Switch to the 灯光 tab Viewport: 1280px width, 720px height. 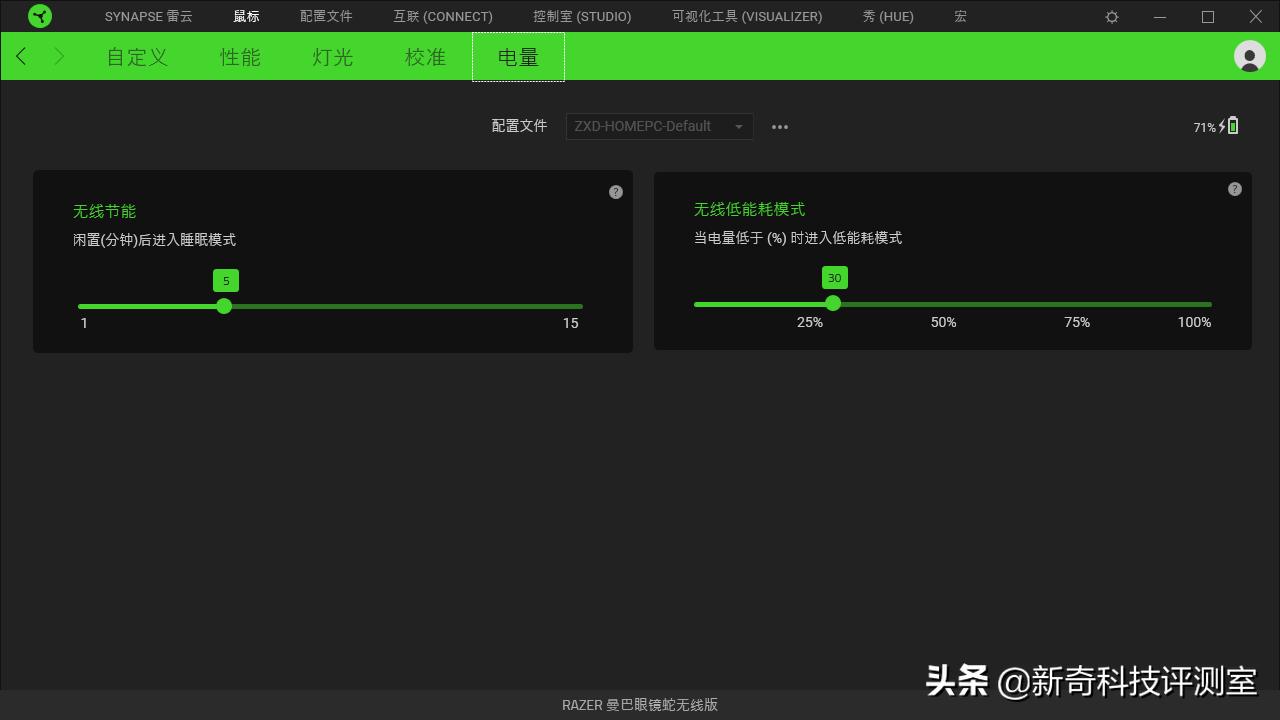coord(331,57)
